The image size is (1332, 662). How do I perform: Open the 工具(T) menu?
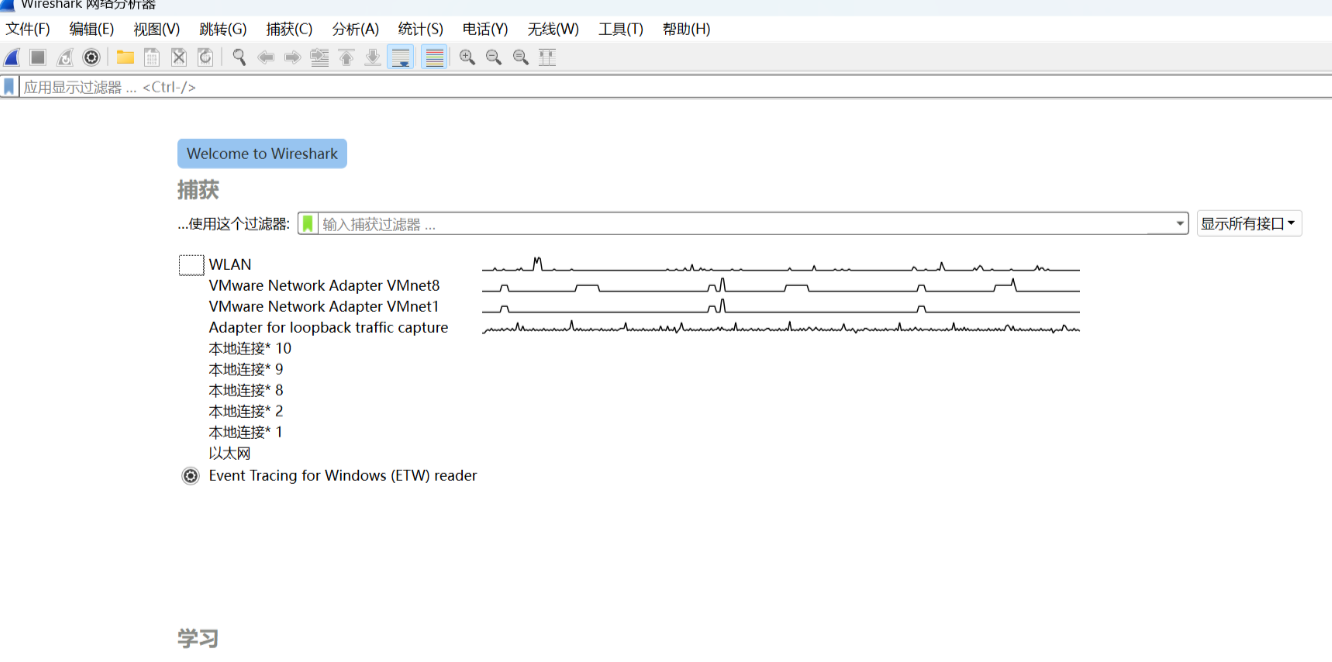click(x=621, y=29)
